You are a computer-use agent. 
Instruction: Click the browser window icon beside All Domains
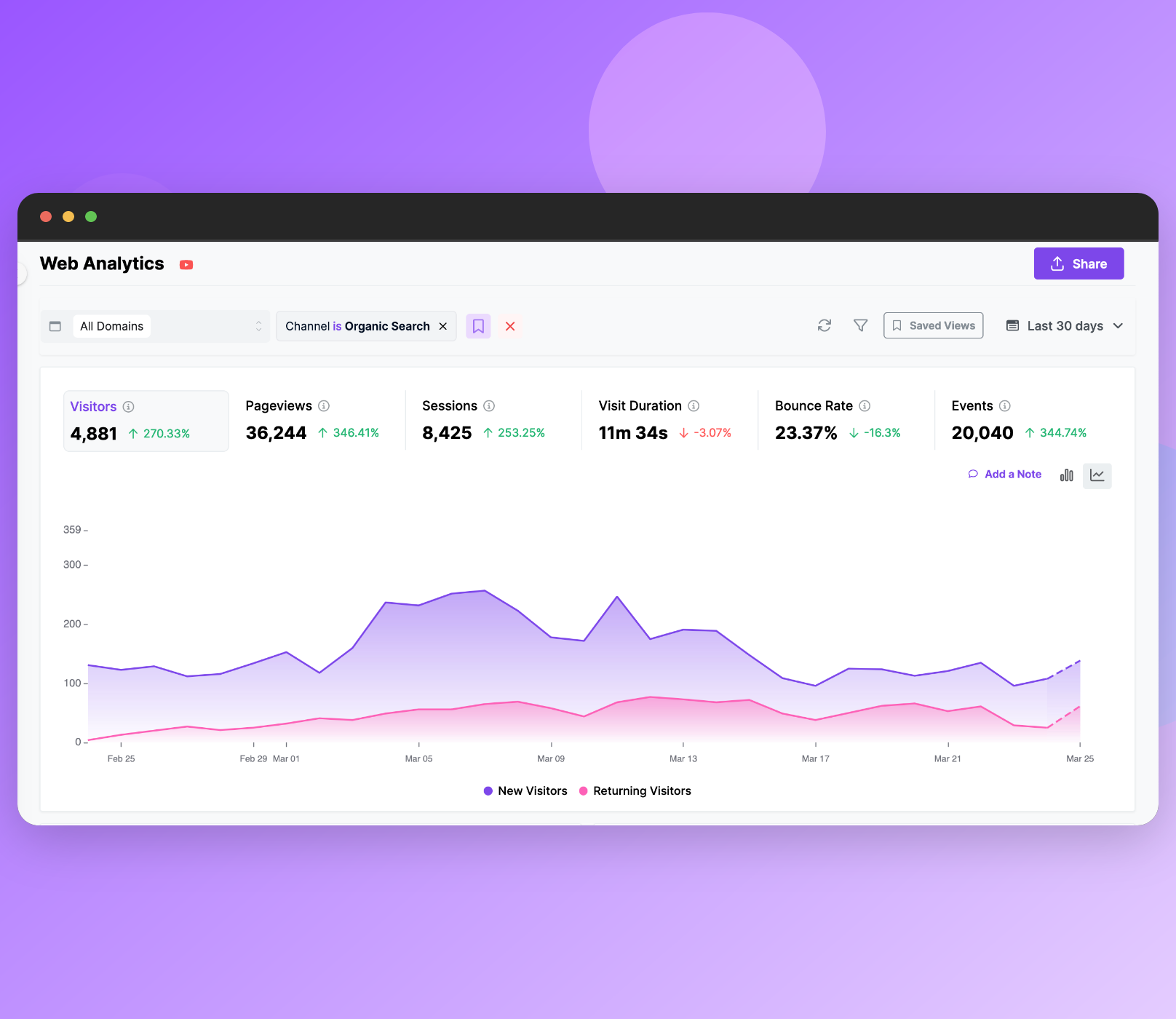[x=55, y=326]
